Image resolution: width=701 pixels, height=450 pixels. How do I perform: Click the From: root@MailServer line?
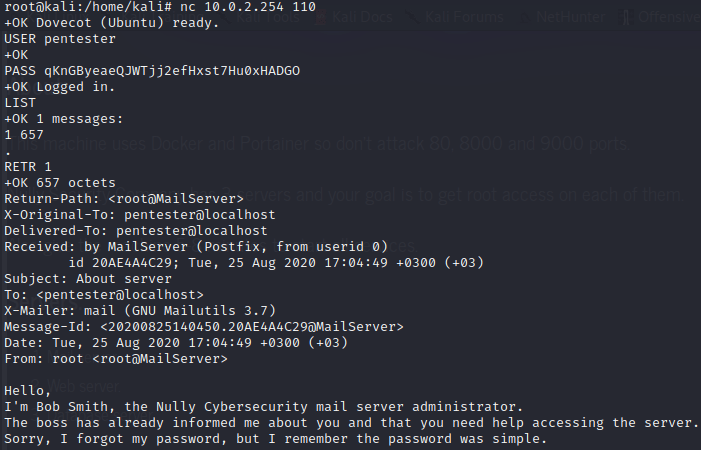[116, 358]
